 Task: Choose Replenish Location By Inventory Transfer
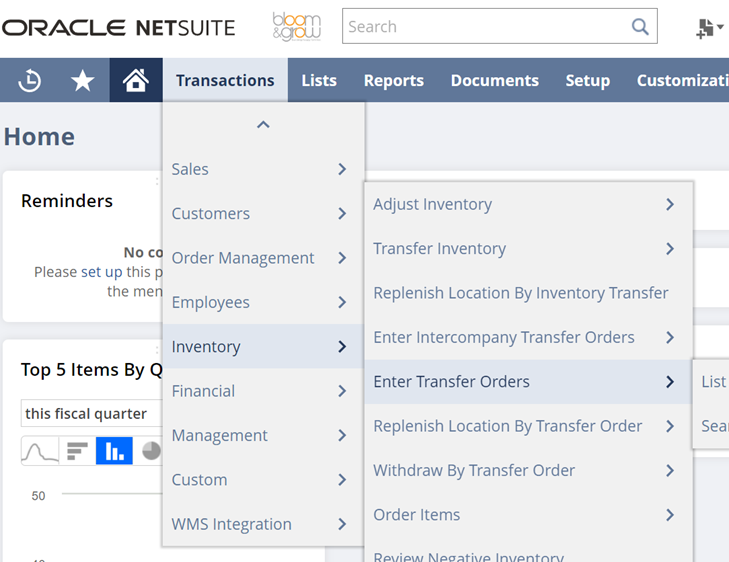tap(520, 293)
